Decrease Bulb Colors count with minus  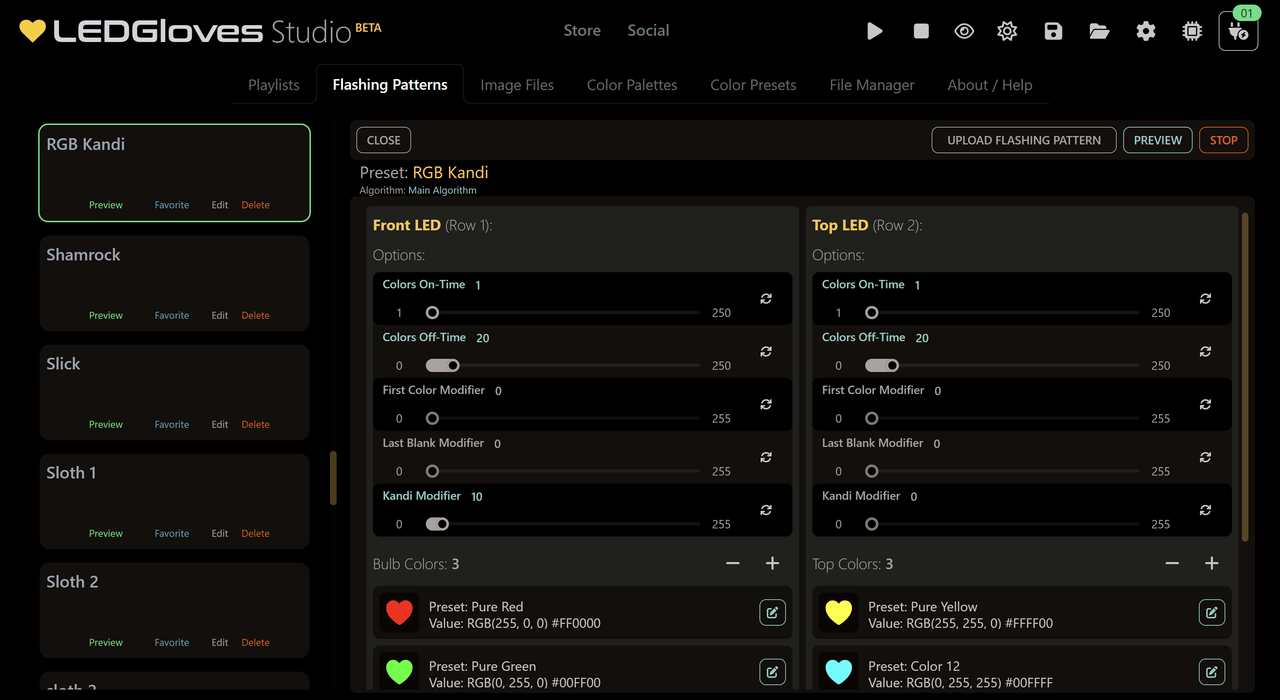(x=733, y=564)
